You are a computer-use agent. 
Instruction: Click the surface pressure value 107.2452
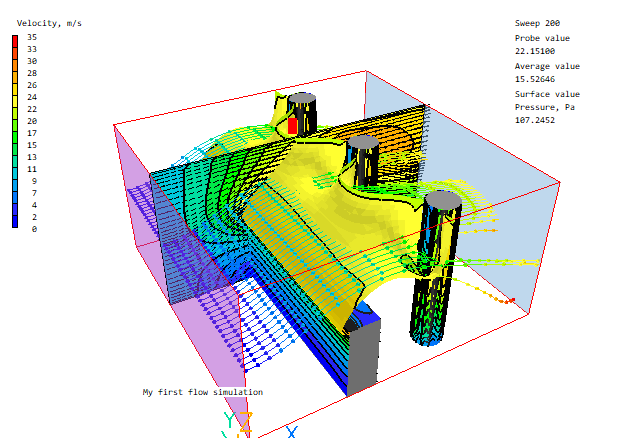(537, 118)
